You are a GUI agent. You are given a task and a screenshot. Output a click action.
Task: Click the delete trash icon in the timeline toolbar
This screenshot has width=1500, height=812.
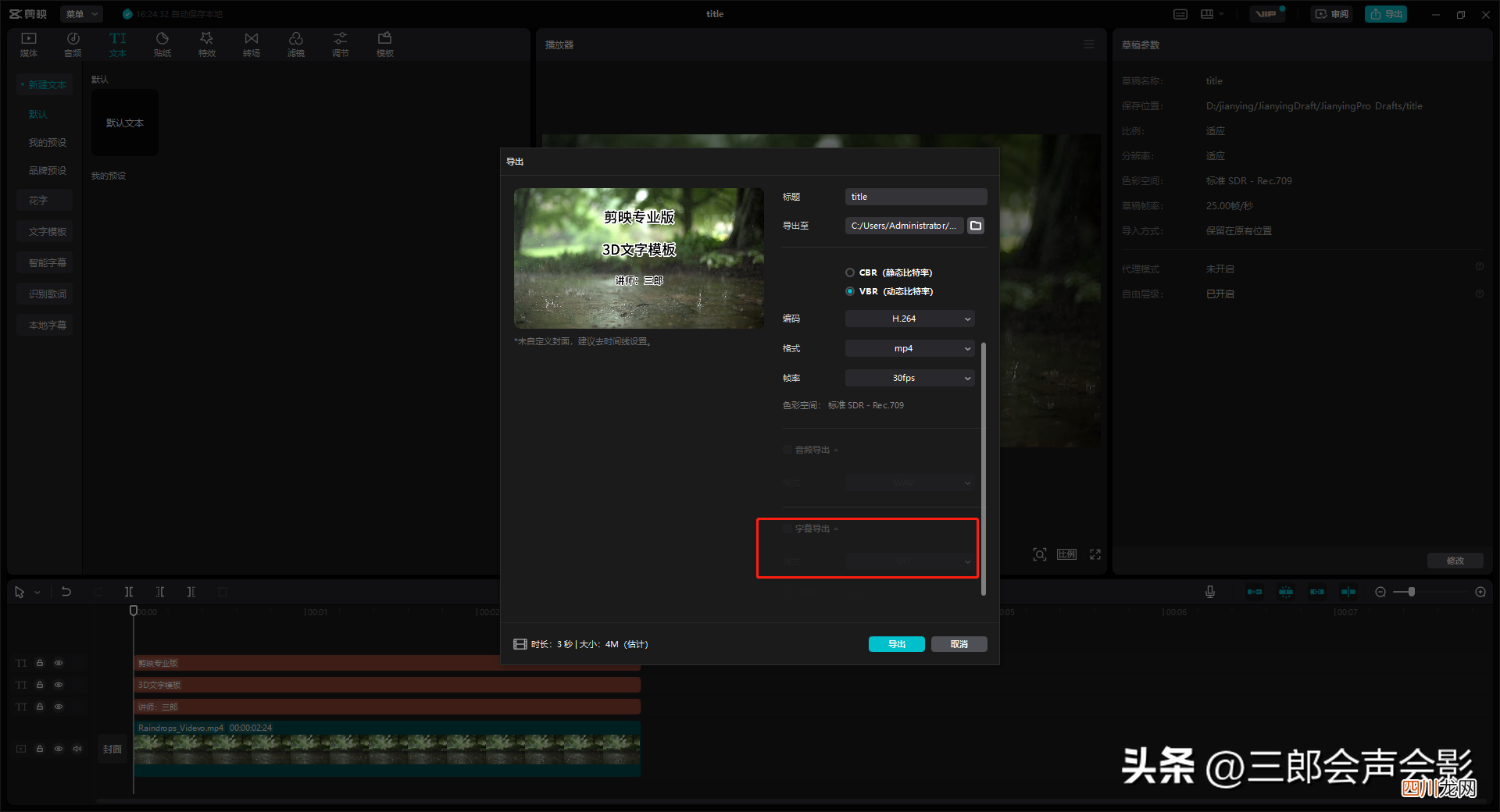223,592
